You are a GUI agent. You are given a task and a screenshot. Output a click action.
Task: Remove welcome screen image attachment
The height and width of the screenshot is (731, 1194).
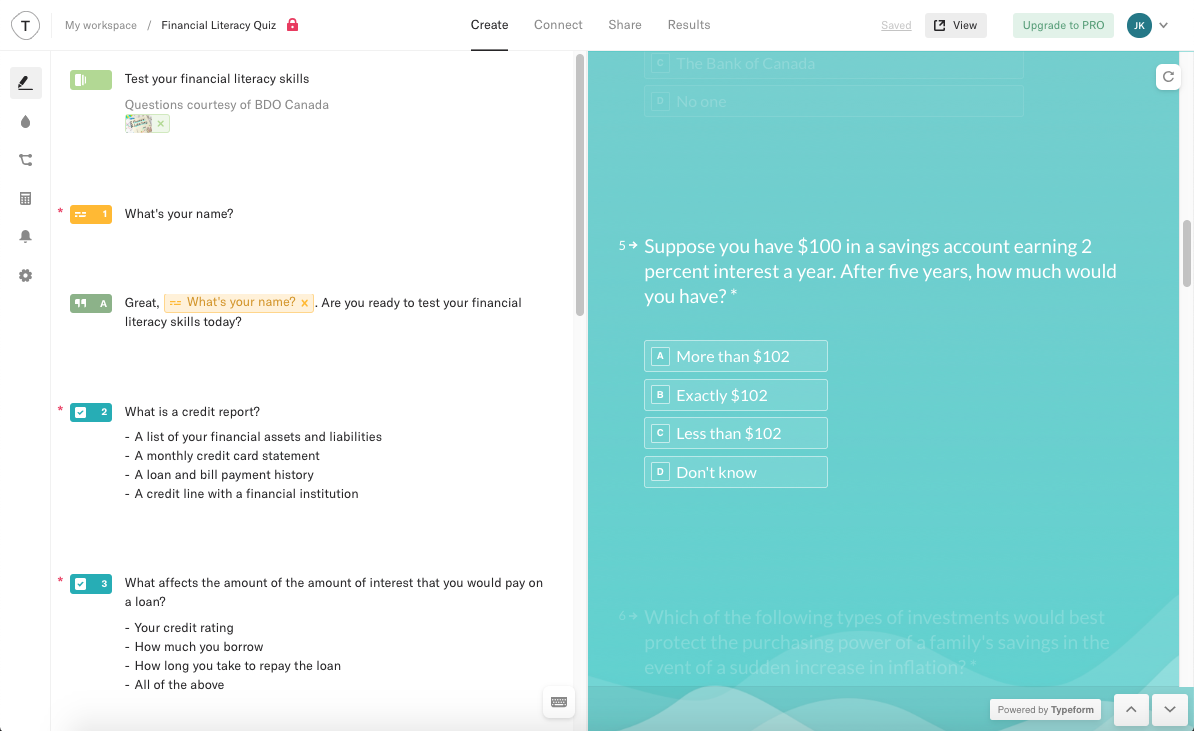click(x=161, y=123)
